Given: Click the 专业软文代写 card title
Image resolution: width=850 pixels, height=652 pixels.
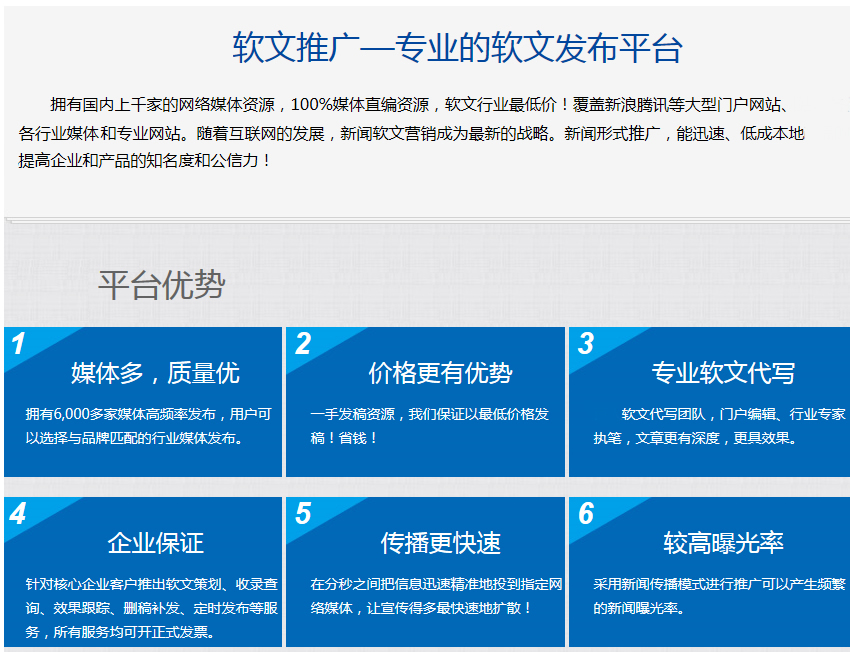Looking at the screenshot, I should pyautogui.click(x=723, y=374).
